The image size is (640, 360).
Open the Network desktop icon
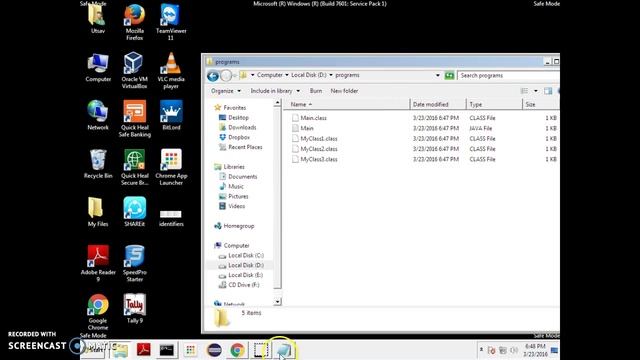pyautogui.click(x=98, y=116)
